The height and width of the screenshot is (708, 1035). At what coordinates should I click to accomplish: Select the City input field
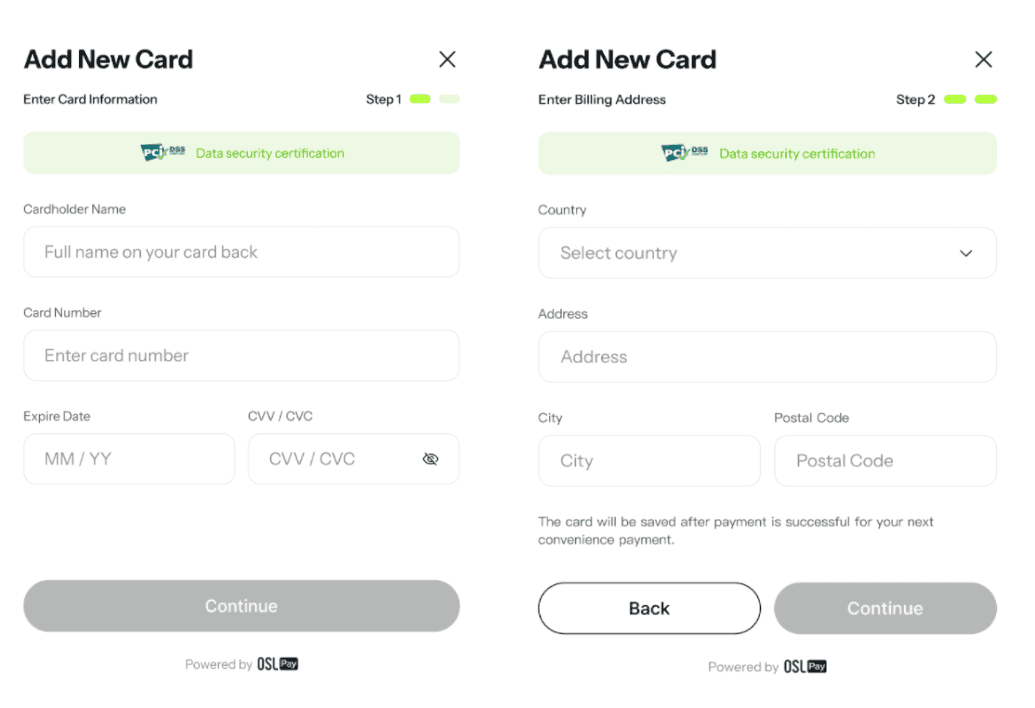point(649,461)
